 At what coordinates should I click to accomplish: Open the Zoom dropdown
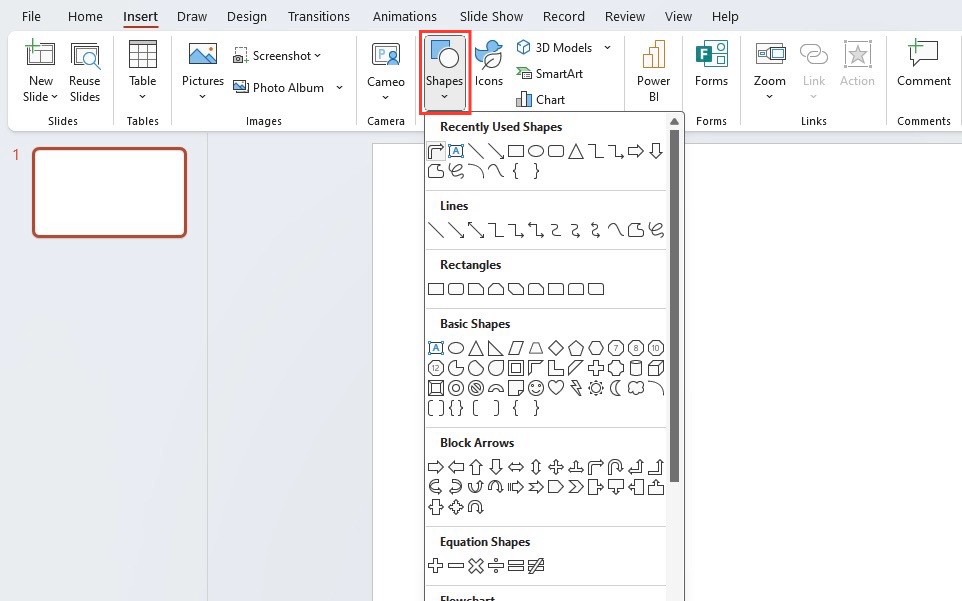pos(769,71)
